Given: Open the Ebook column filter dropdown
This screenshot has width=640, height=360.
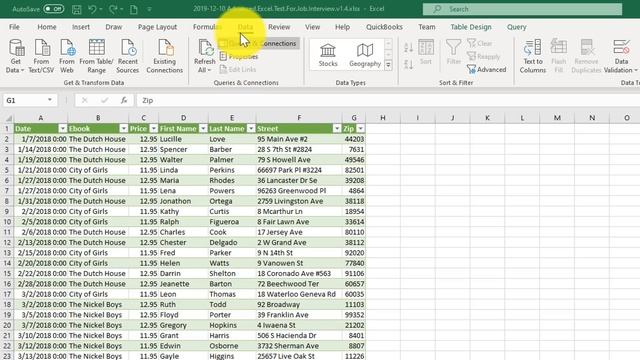Looking at the screenshot, I should 123,129.
